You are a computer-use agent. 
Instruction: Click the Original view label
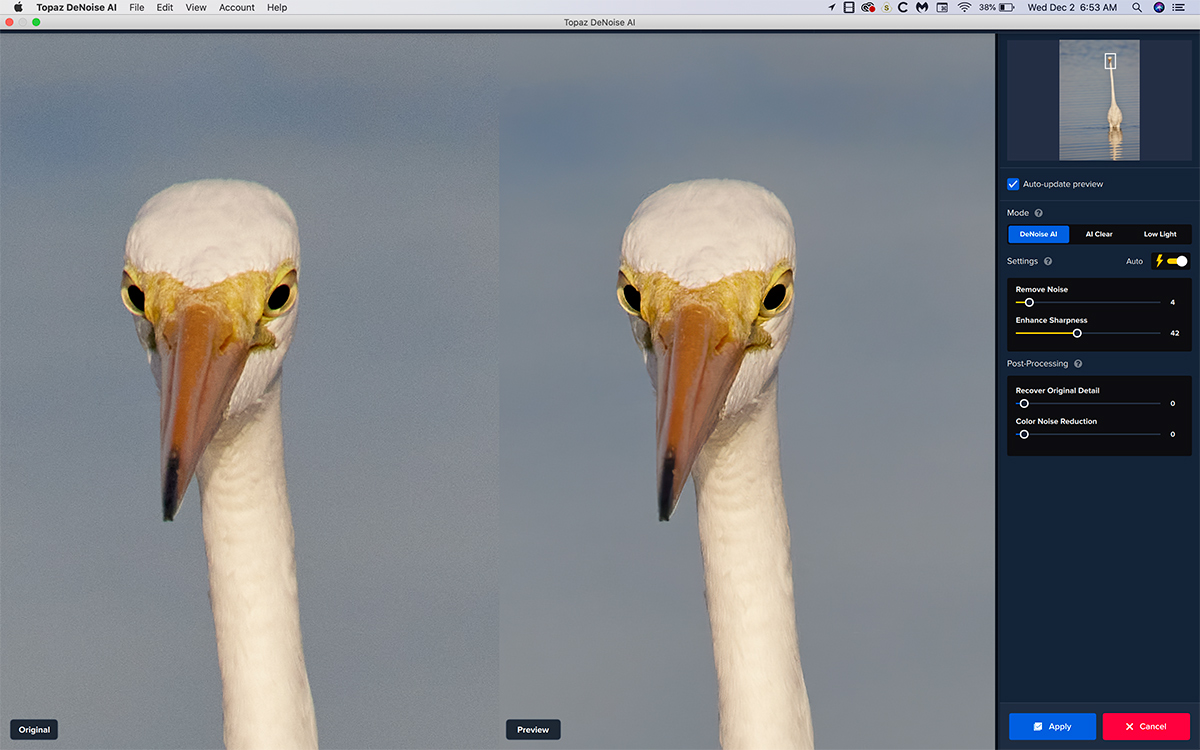pos(34,730)
